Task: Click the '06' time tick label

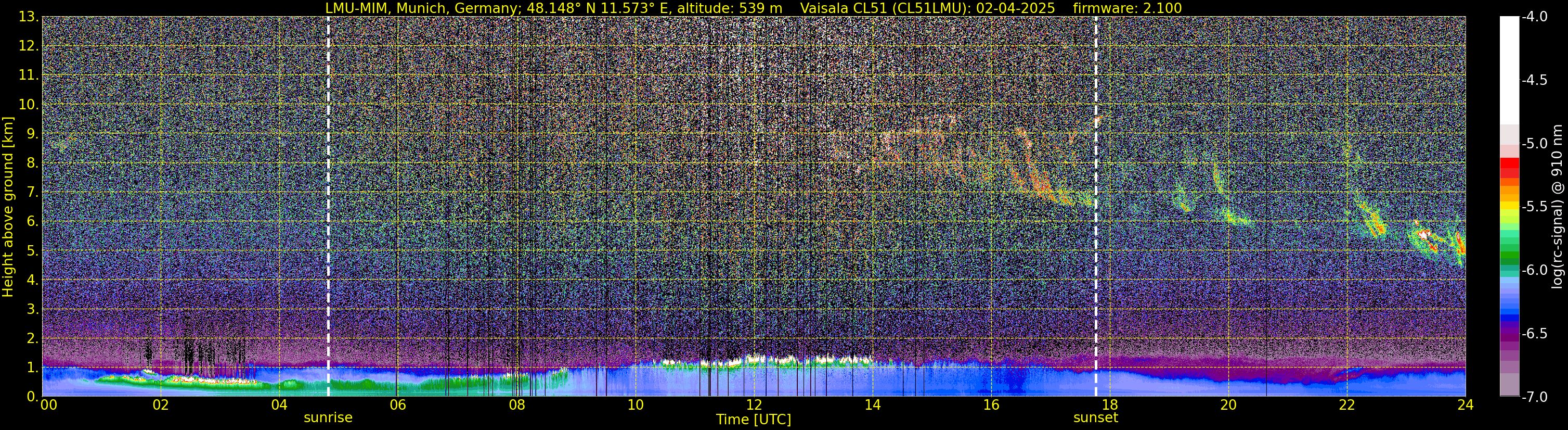Action: pos(397,406)
